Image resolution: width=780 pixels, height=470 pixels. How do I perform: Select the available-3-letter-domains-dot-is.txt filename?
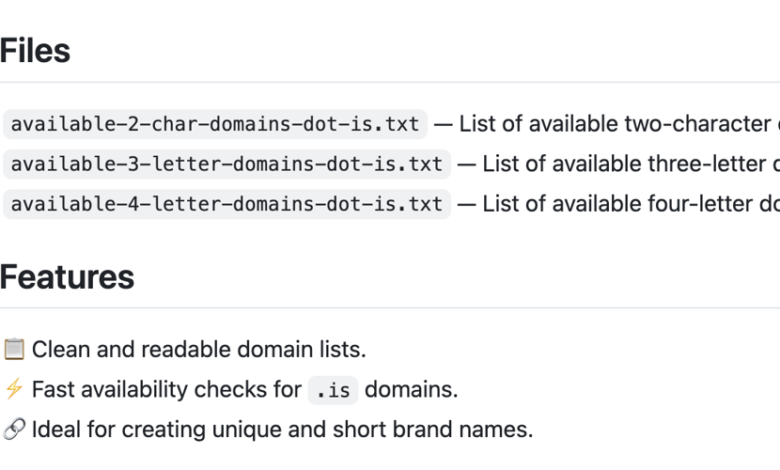[227, 164]
